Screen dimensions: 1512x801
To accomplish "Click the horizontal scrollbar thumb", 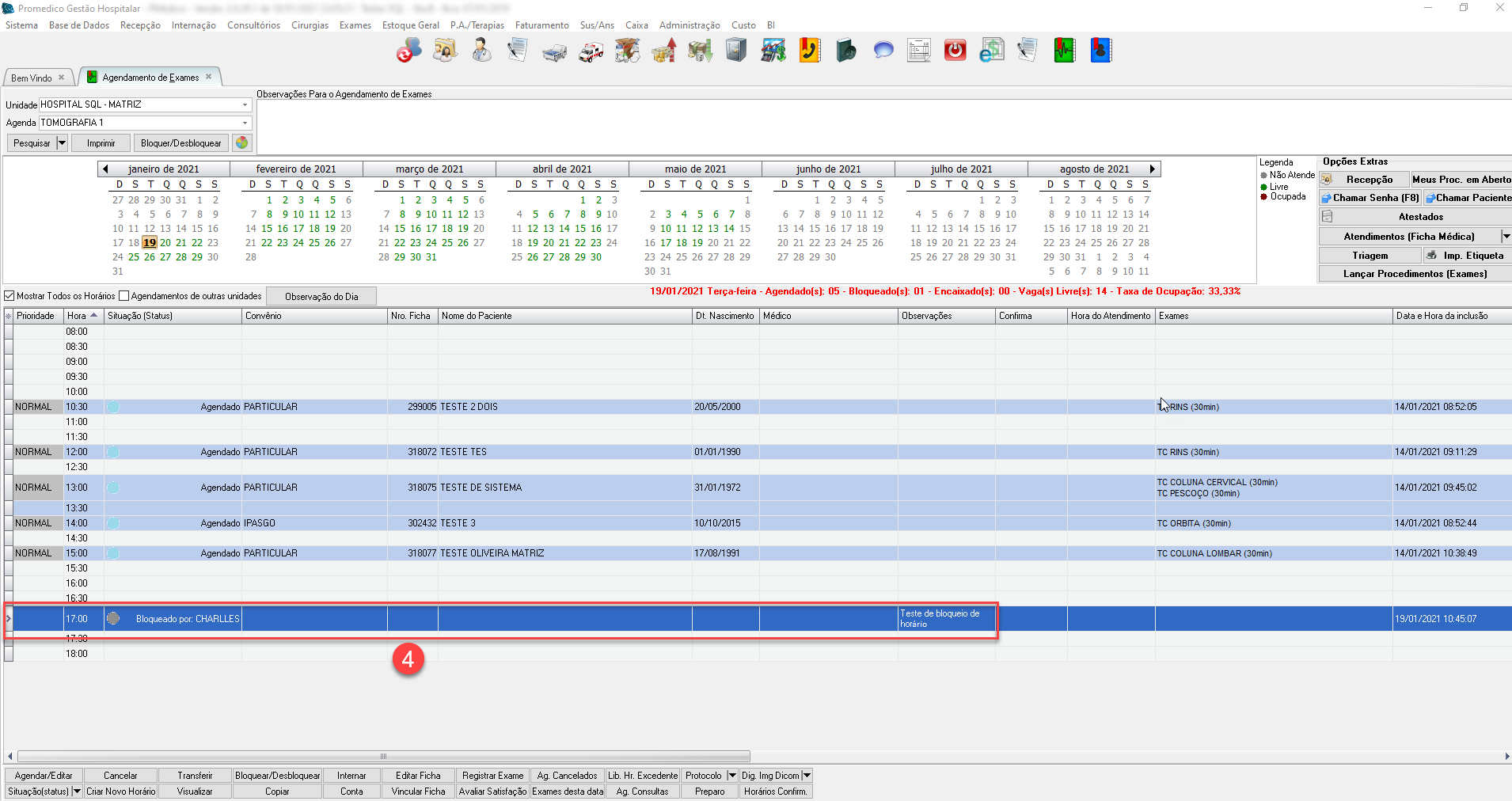I will tap(383, 756).
